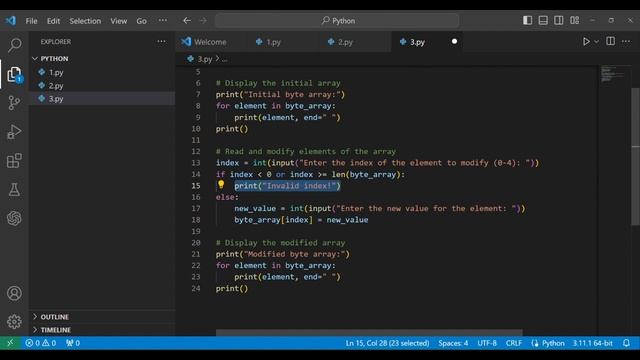This screenshot has width=640, height=360.
Task: Open notifications bell in status bar
Action: (627, 343)
